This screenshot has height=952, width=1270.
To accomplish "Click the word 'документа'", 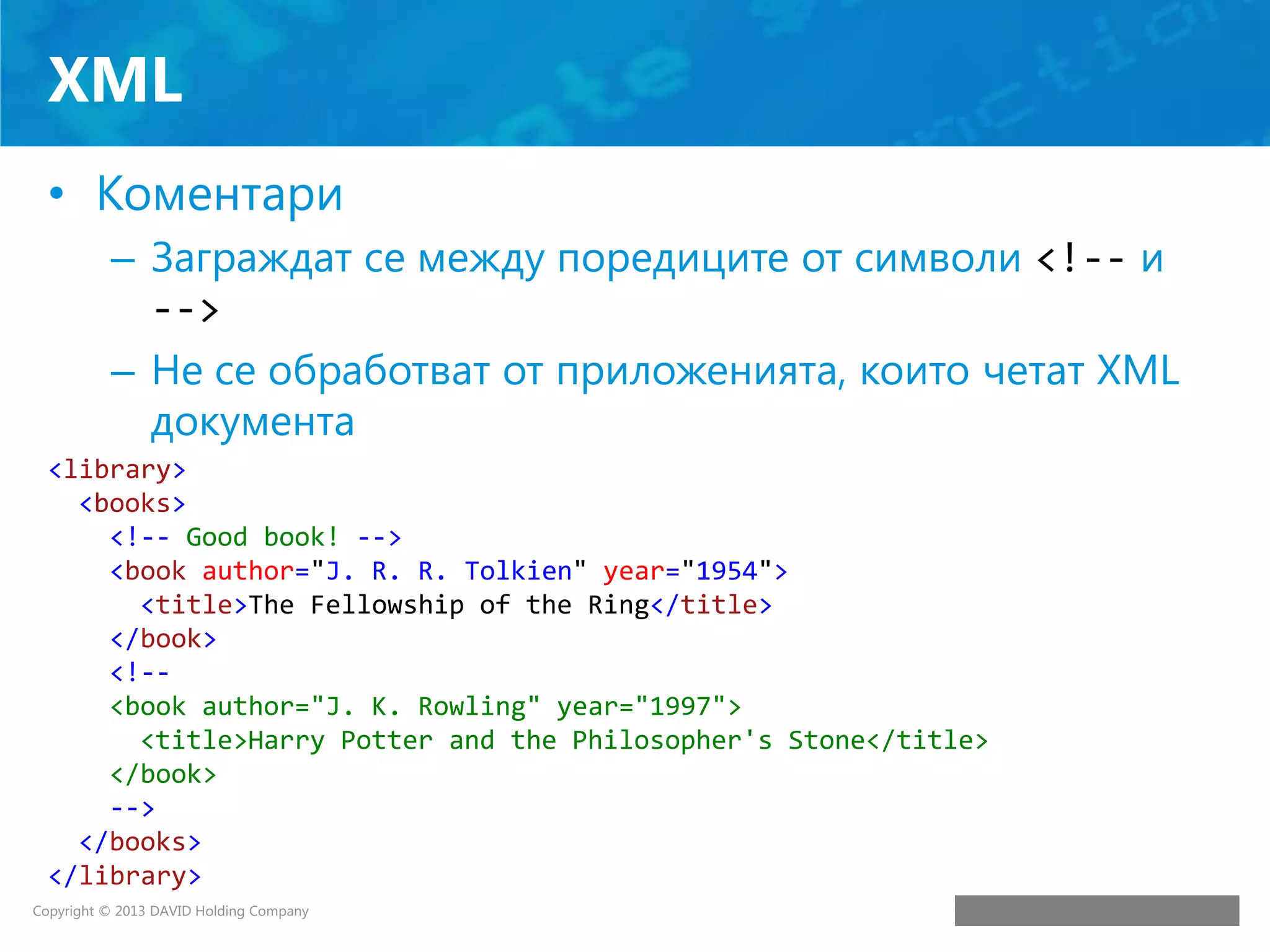I will (253, 422).
